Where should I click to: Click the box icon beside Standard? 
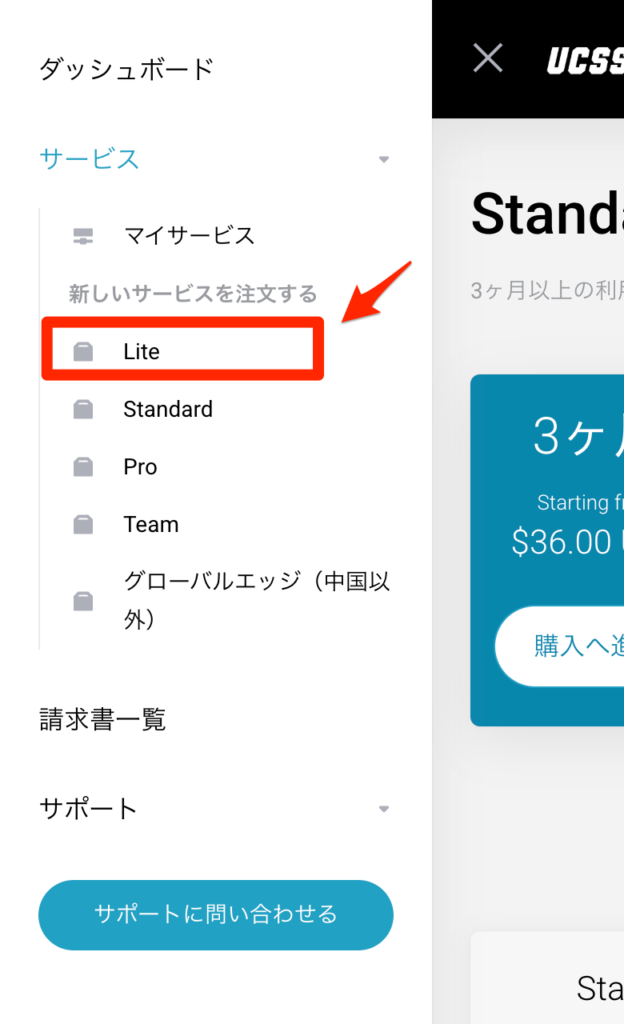pyautogui.click(x=83, y=409)
